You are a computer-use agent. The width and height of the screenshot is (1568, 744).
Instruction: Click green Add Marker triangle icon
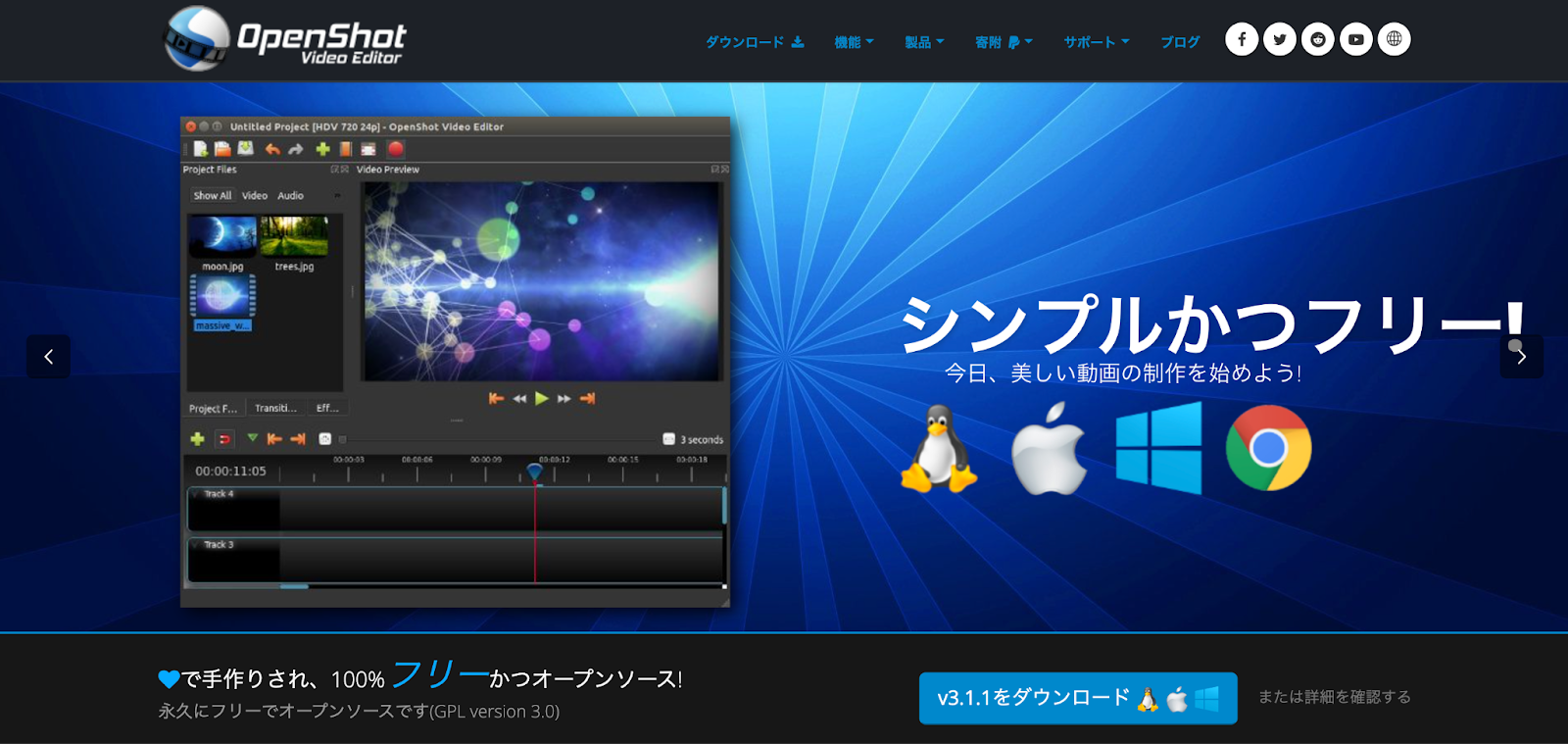coord(253,438)
